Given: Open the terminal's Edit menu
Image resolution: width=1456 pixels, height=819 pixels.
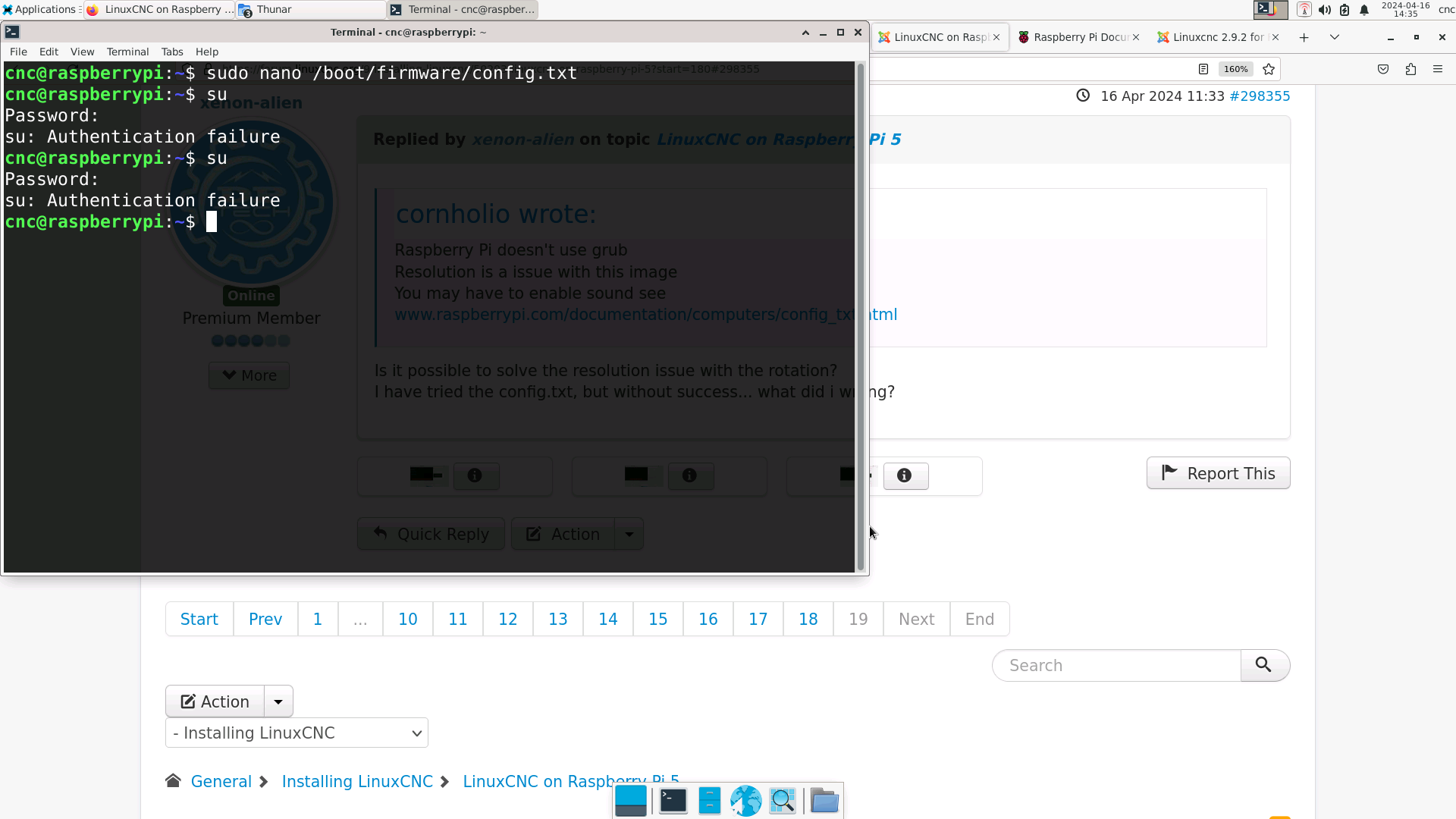Looking at the screenshot, I should click(x=49, y=52).
